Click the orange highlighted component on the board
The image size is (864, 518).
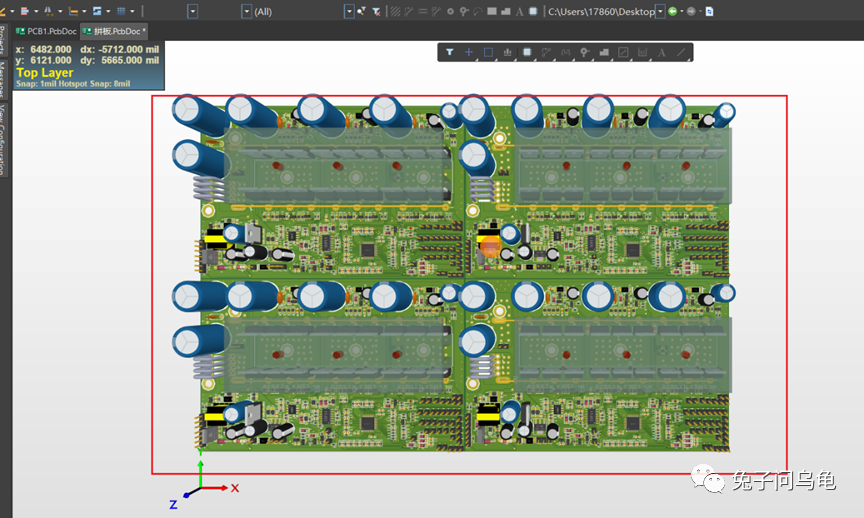pos(490,244)
